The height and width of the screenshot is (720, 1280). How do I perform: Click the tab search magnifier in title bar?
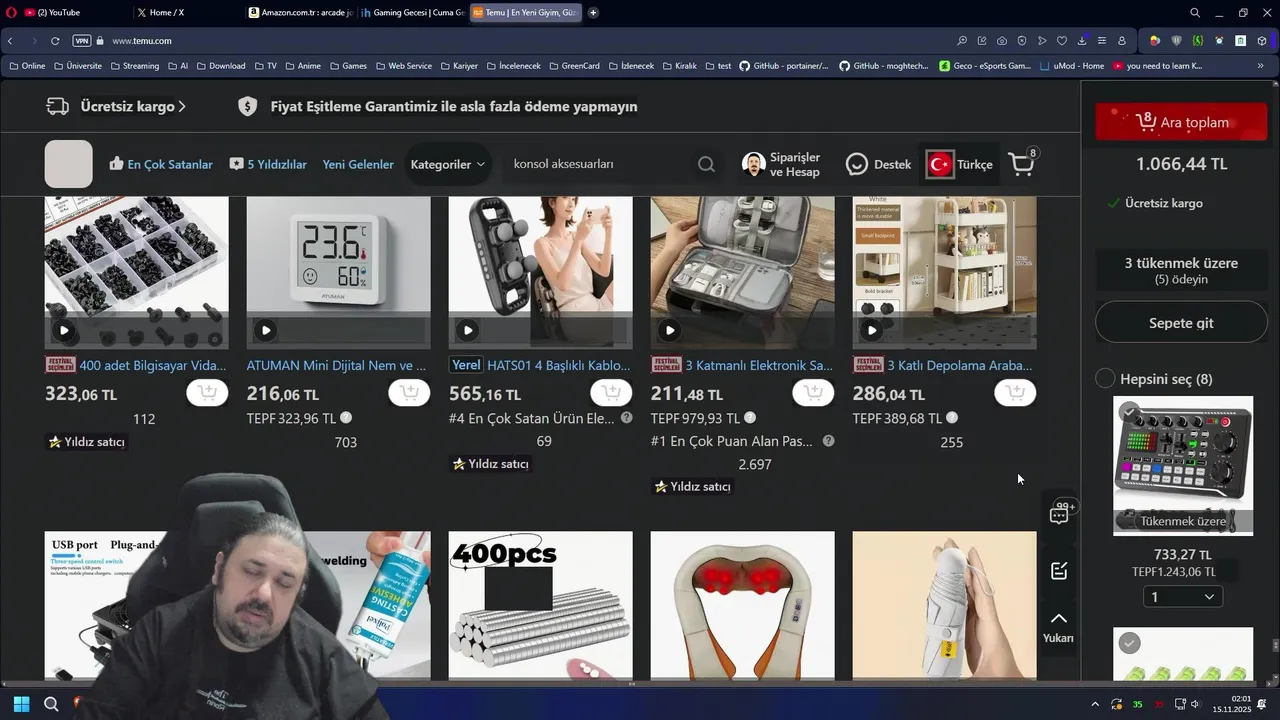[x=1195, y=12]
